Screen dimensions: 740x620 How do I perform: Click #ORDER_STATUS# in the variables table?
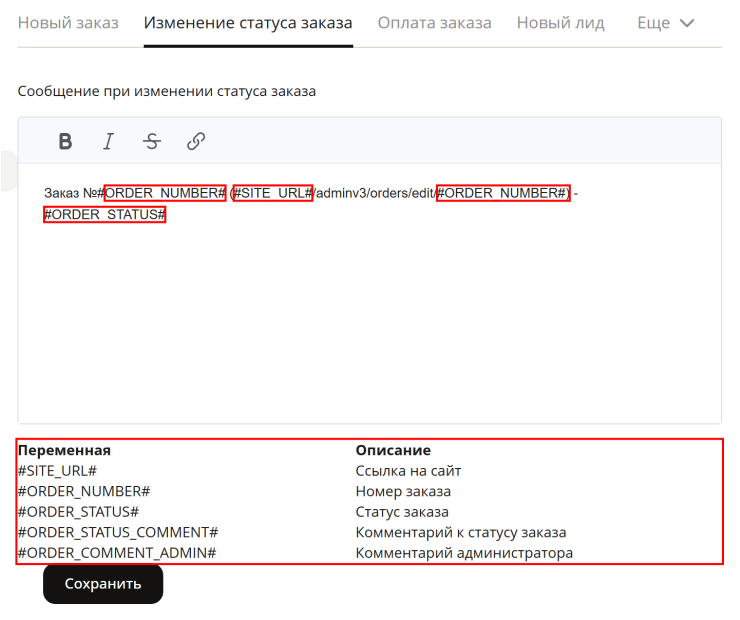pos(78,512)
